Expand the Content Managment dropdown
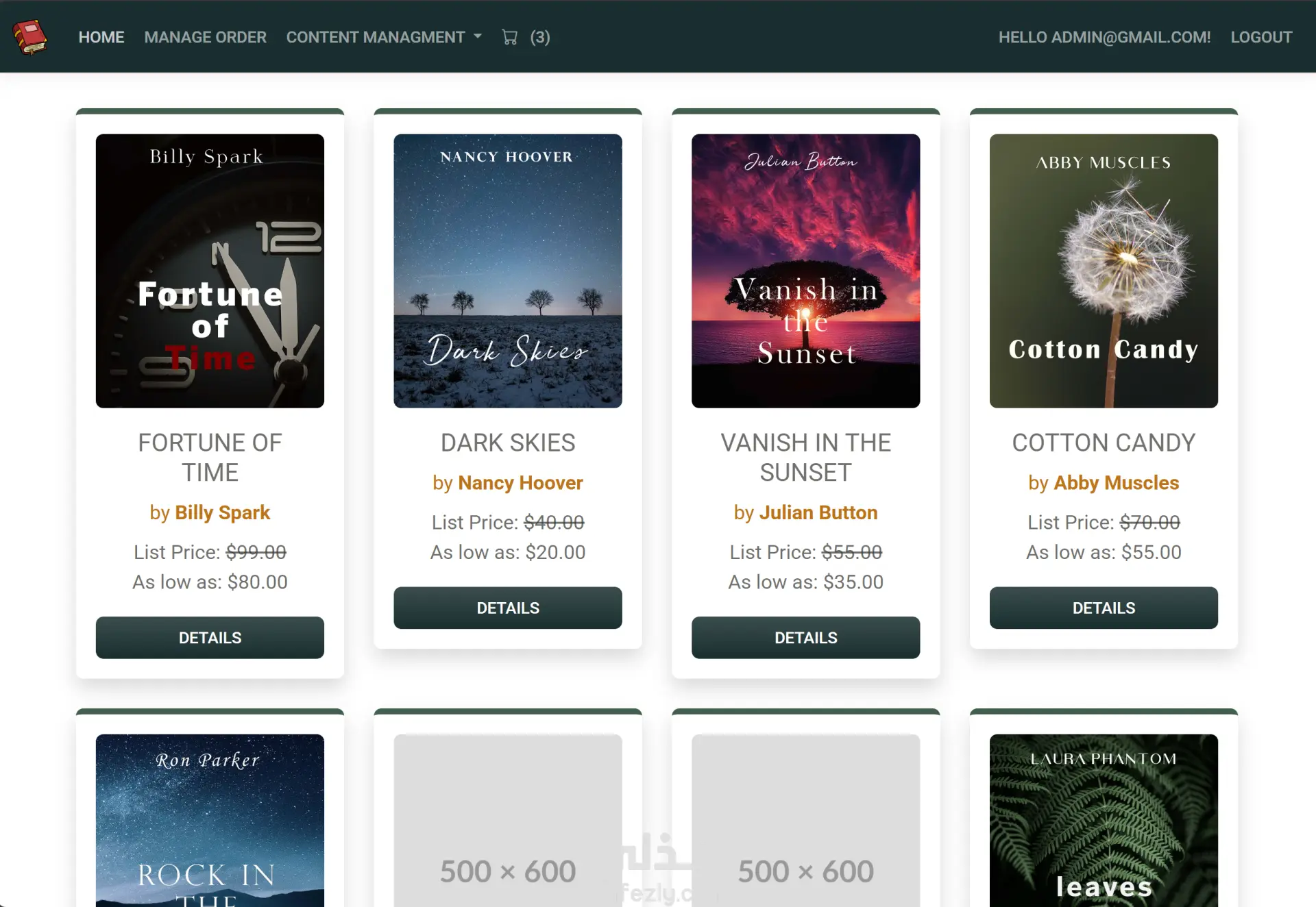 tap(384, 37)
